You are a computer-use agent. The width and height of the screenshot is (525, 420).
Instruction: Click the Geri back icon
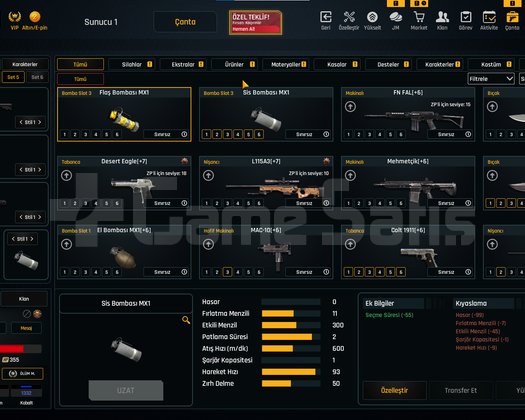tap(325, 17)
